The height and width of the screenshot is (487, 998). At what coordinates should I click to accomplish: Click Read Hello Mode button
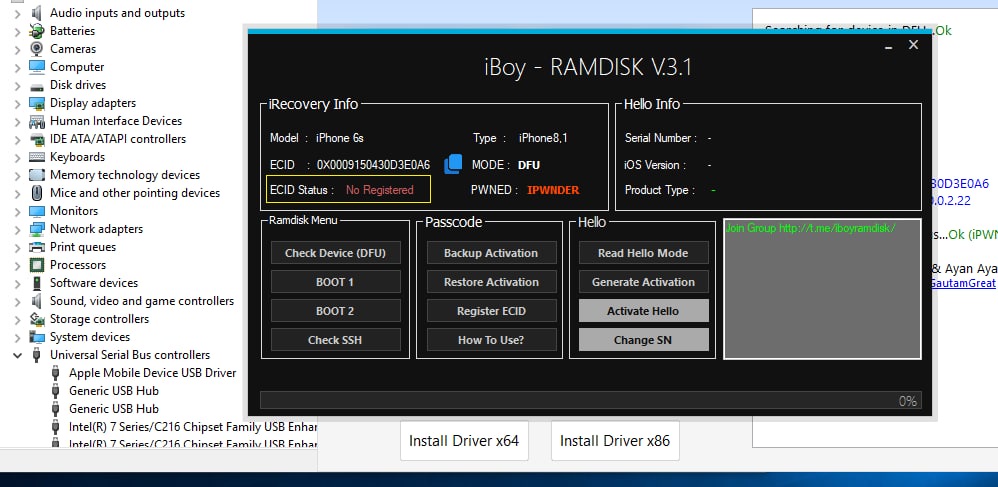643,253
